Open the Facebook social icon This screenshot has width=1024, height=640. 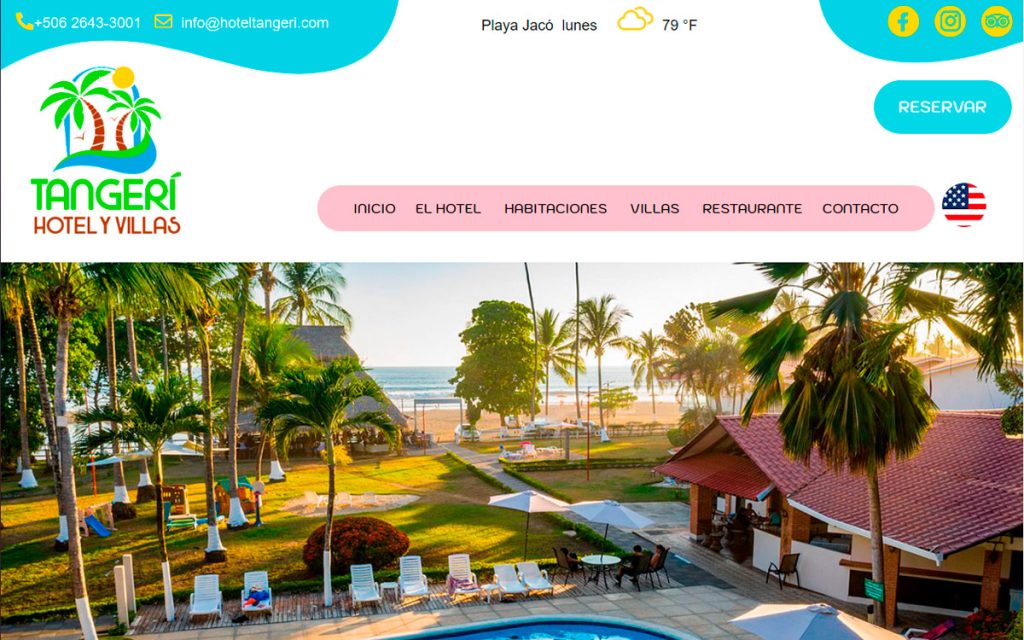pos(903,22)
